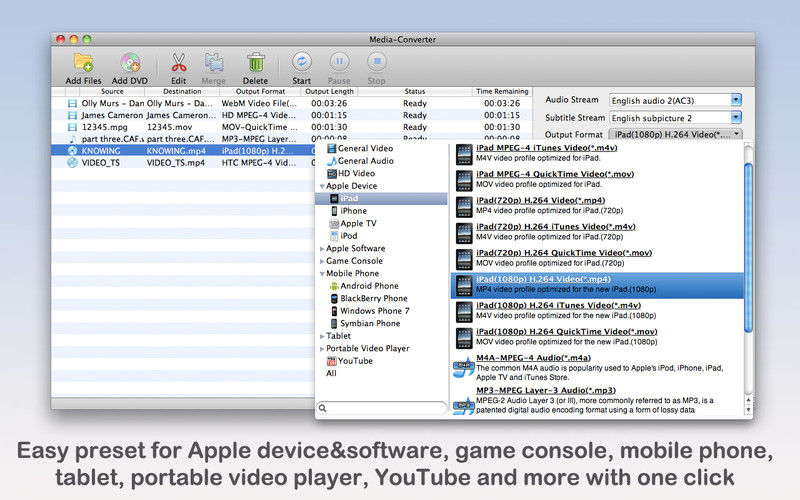Sort by the Output Length column header
The width and height of the screenshot is (800, 500).
click(x=329, y=91)
